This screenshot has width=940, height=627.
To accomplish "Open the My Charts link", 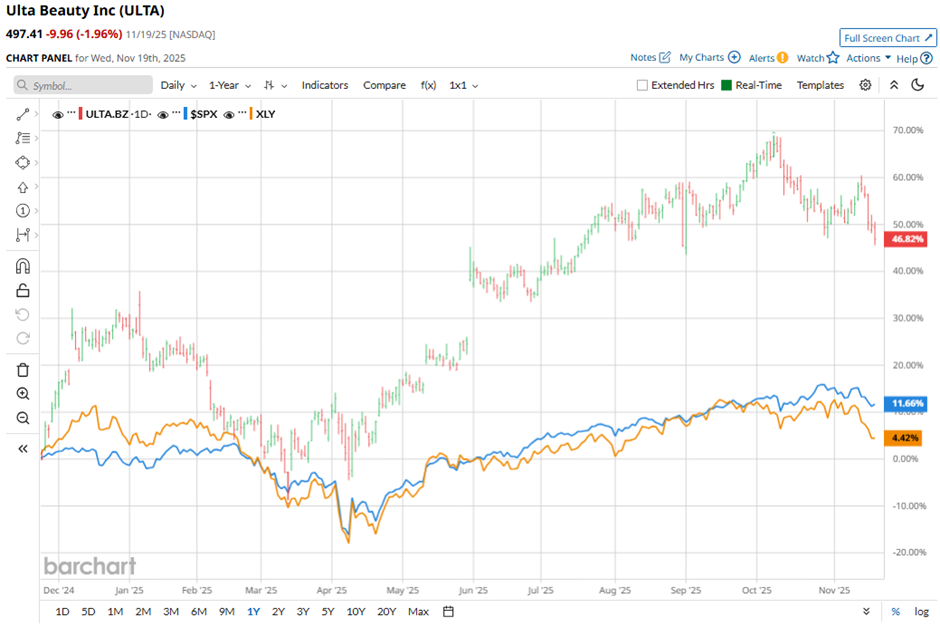I will pyautogui.click(x=709, y=58).
